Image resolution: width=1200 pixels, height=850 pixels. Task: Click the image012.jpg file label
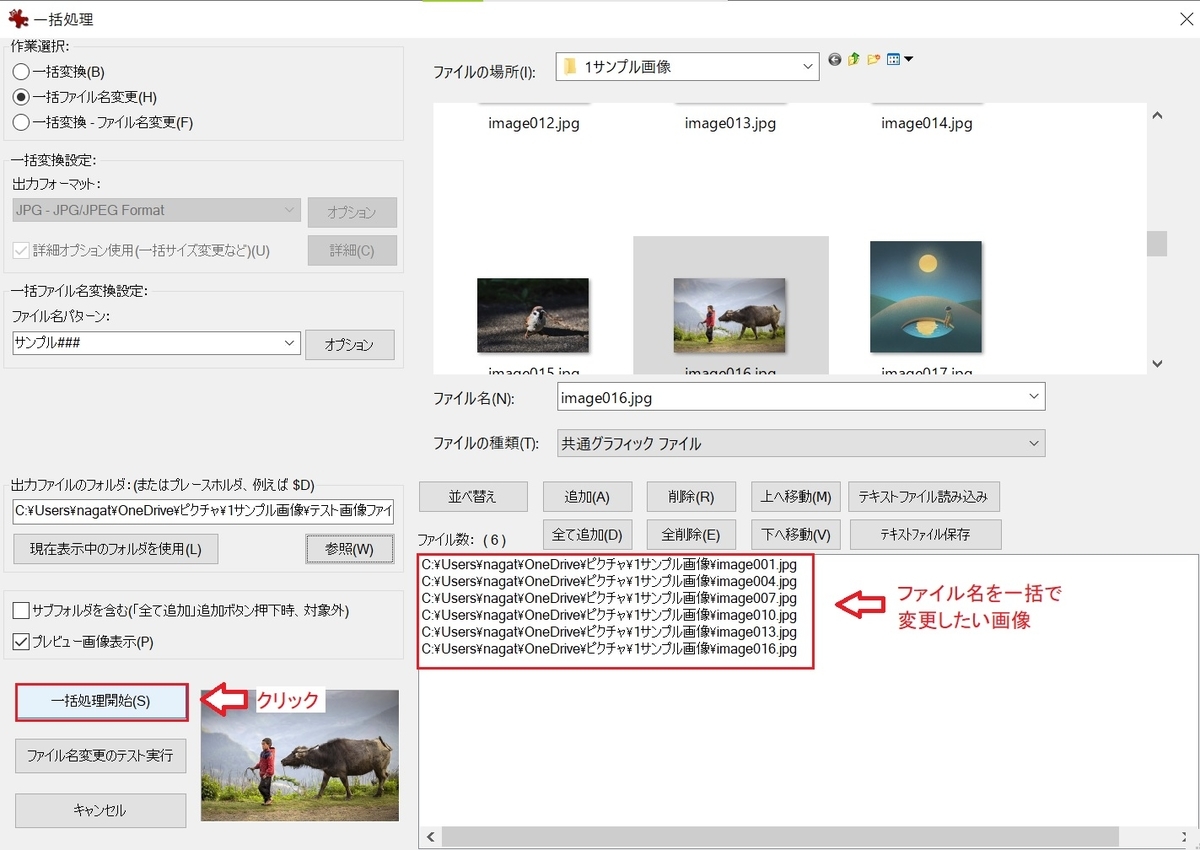tap(534, 123)
